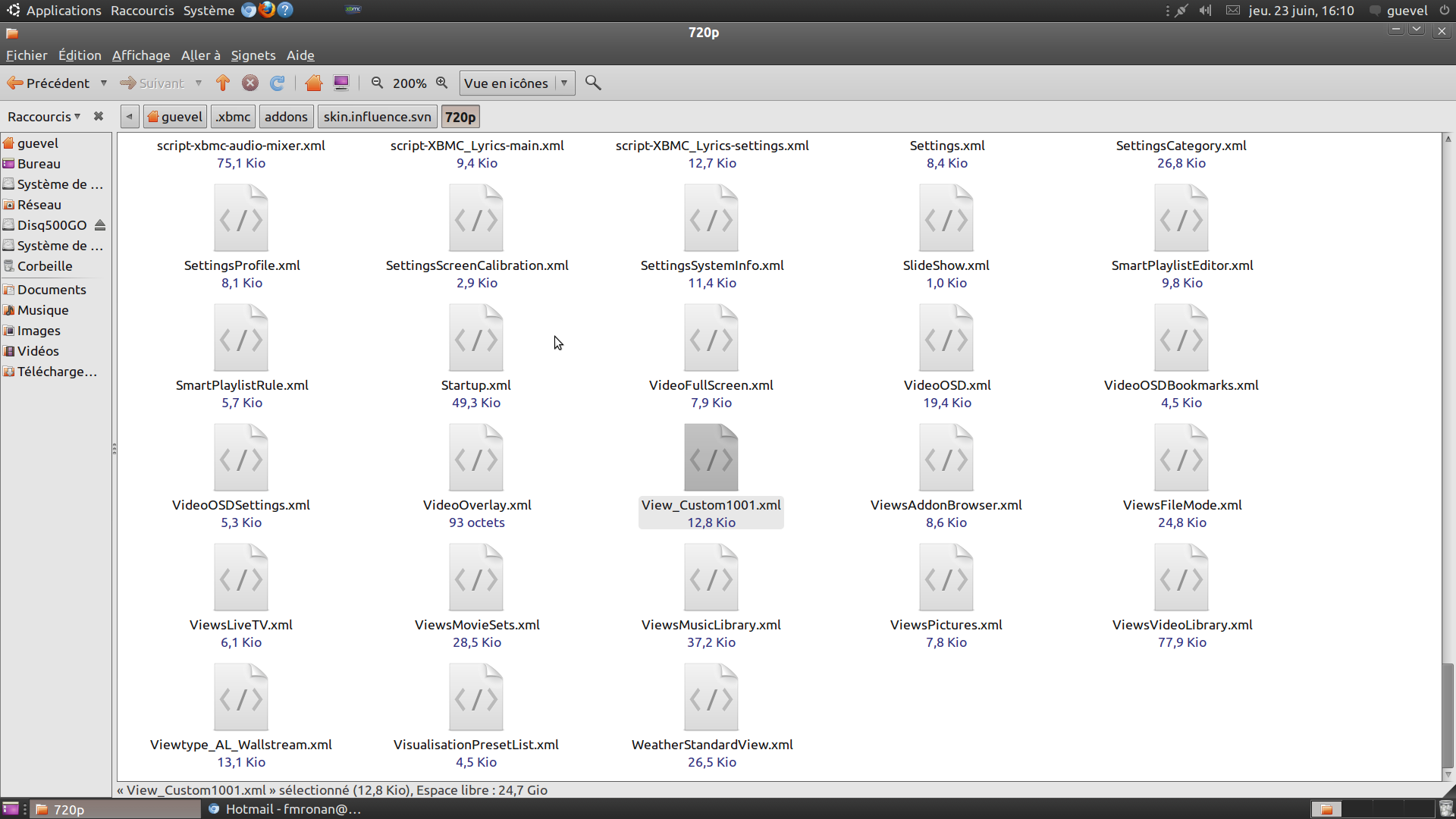Open the Computer icon in toolbar
Screen dimensions: 1456x819
pyautogui.click(x=341, y=83)
